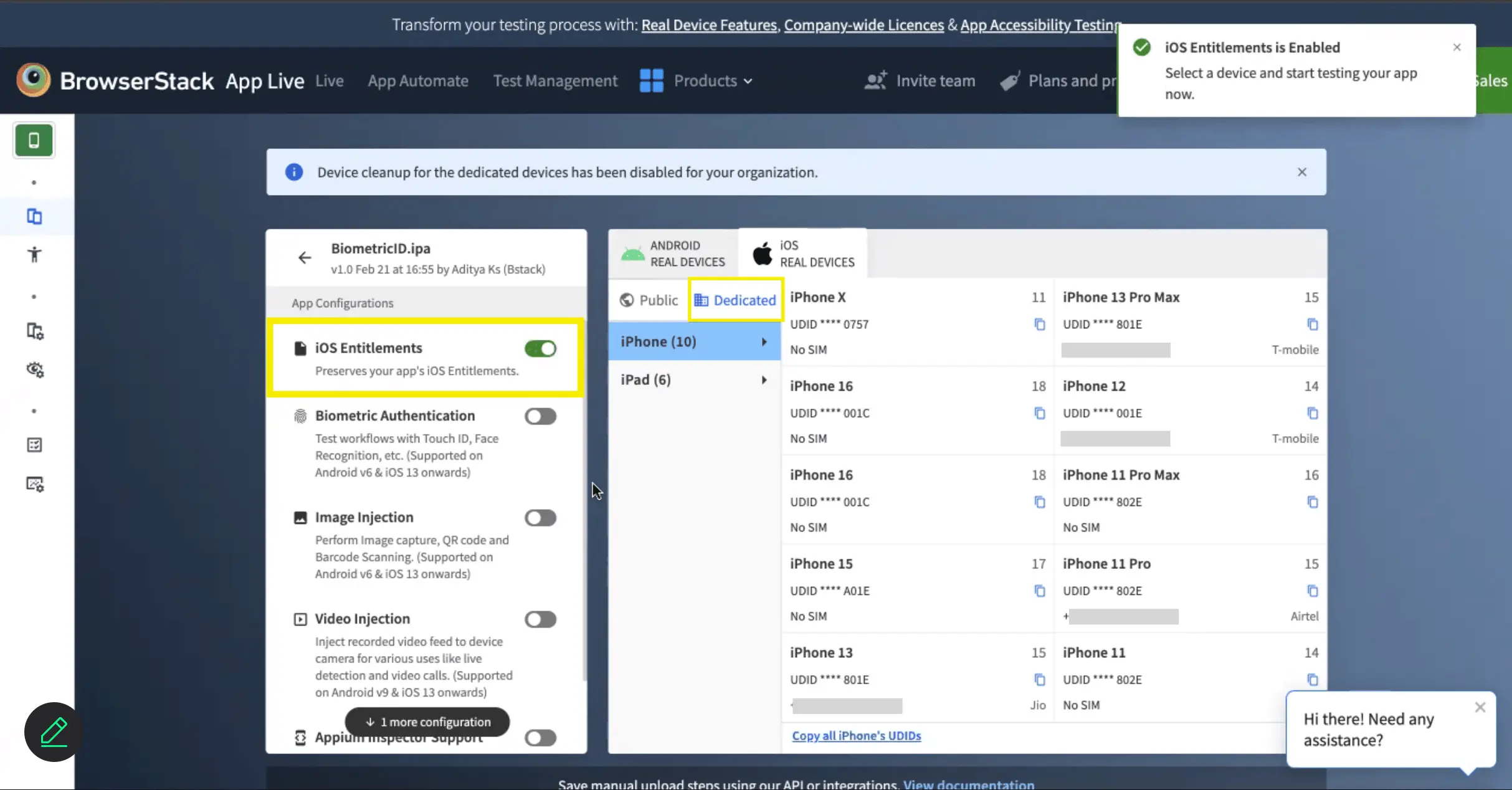Image resolution: width=1512 pixels, height=790 pixels.
Task: Enable the Biometric Authentication toggle
Action: coord(540,416)
